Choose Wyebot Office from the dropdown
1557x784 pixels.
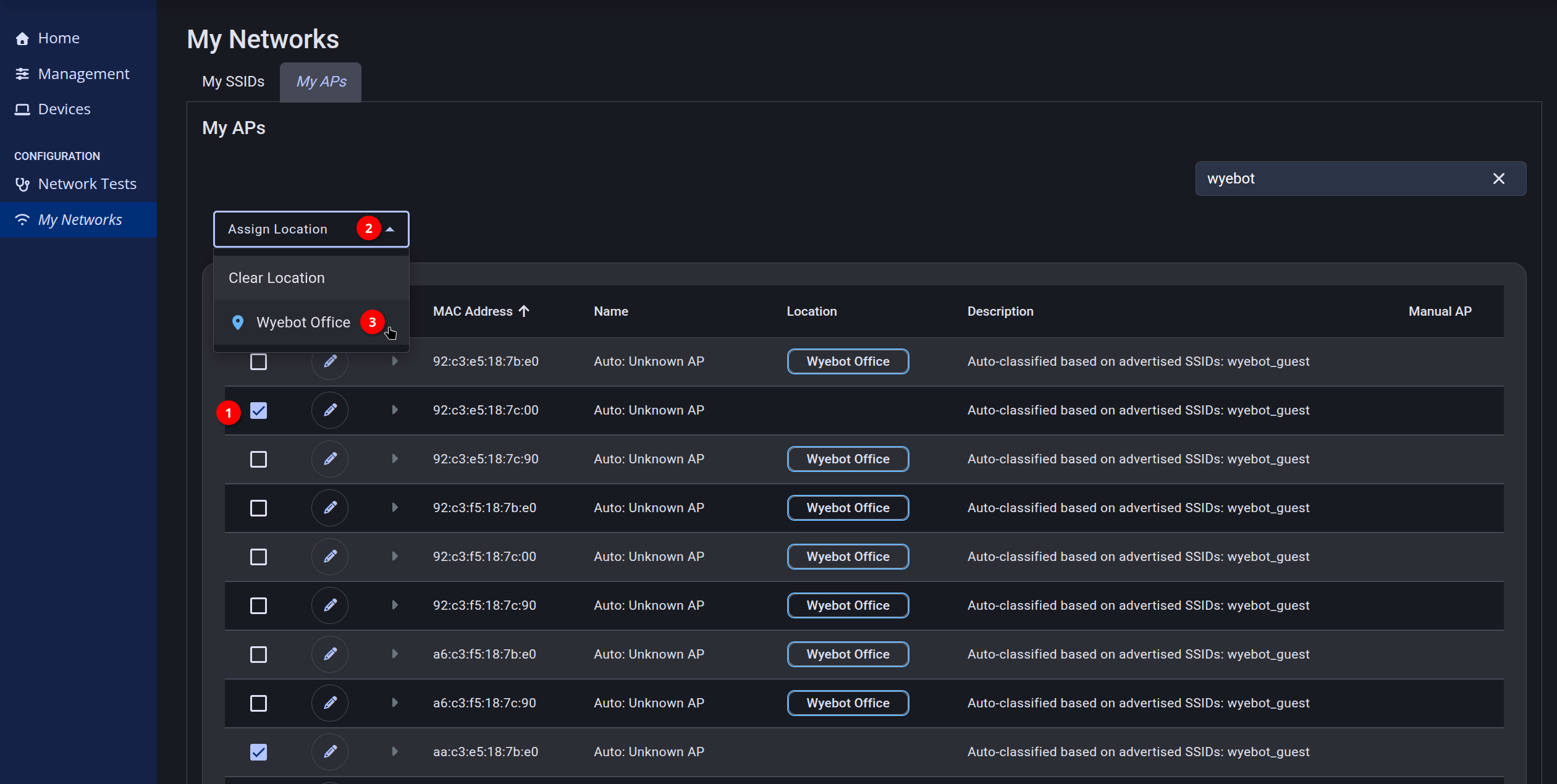click(x=311, y=322)
